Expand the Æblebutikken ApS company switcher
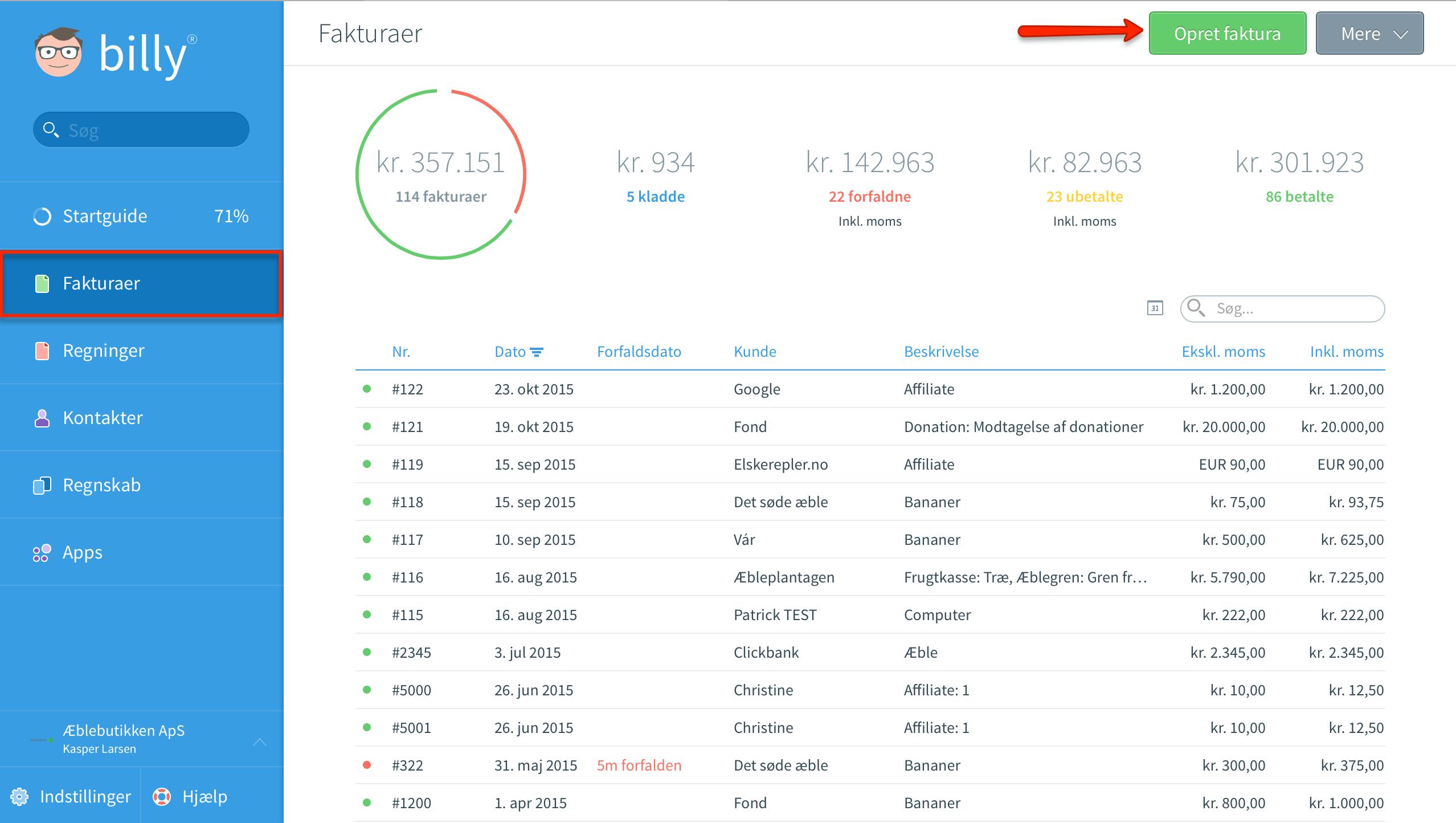The width and height of the screenshot is (1456, 823). tap(260, 741)
